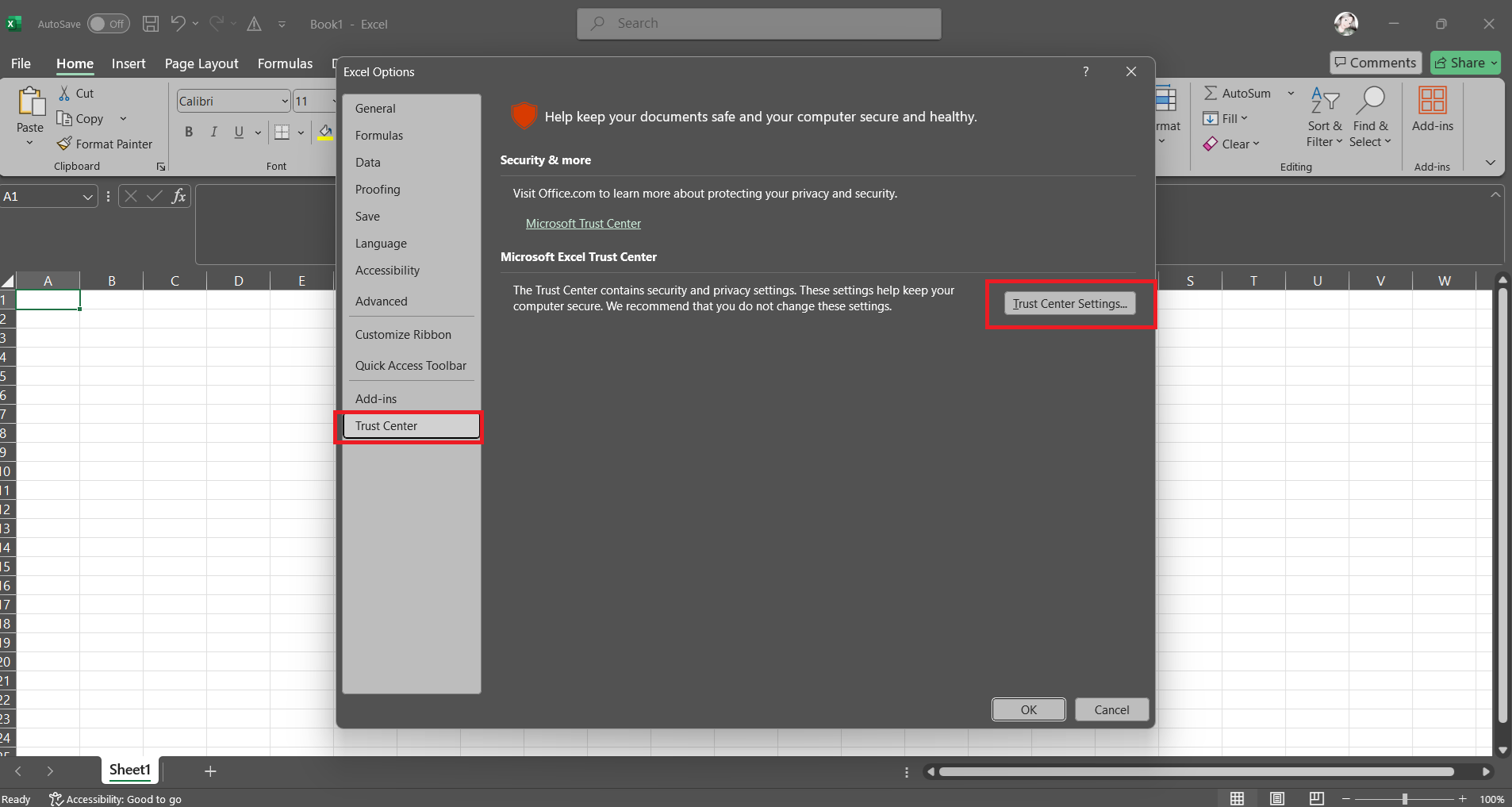Click the Save icon in title bar
This screenshot has width=1512, height=807.
(151, 24)
